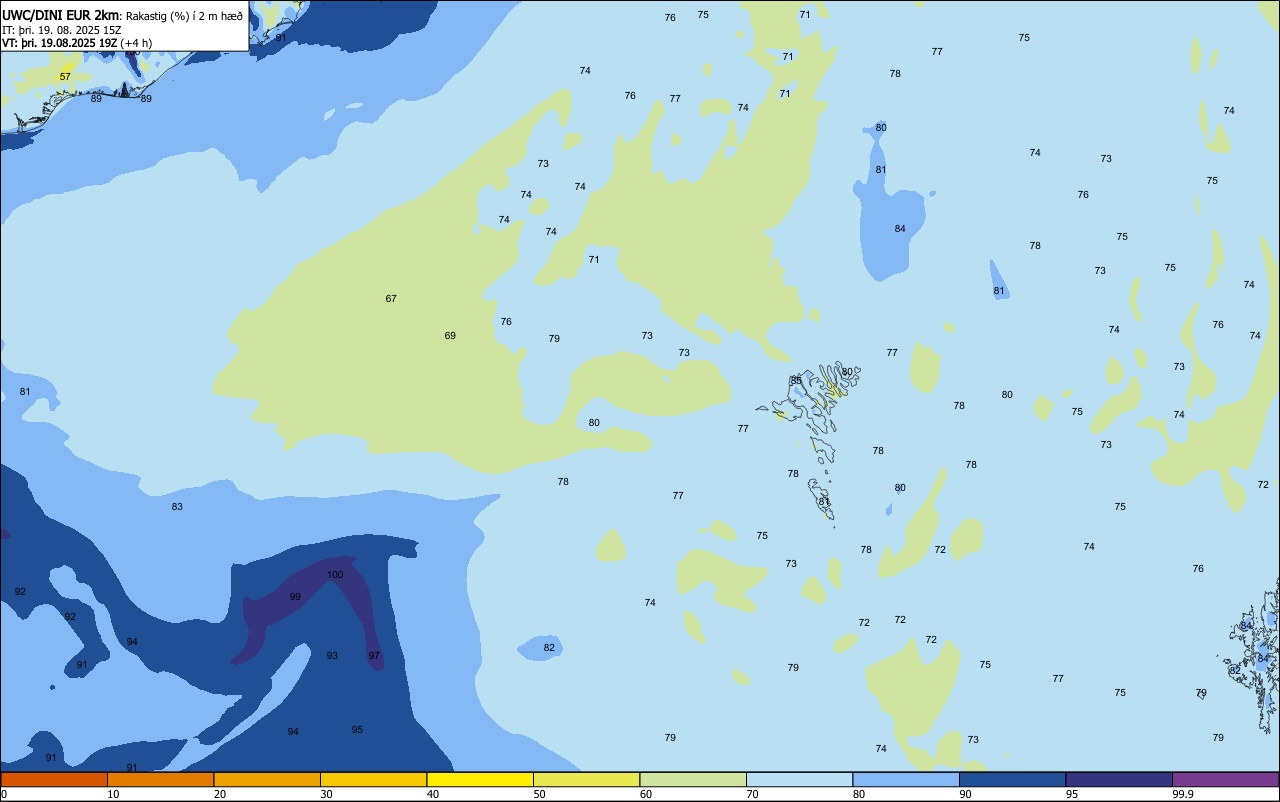Click the 20–30 amber legend swatch
This screenshot has width=1280, height=802.
coord(267,779)
